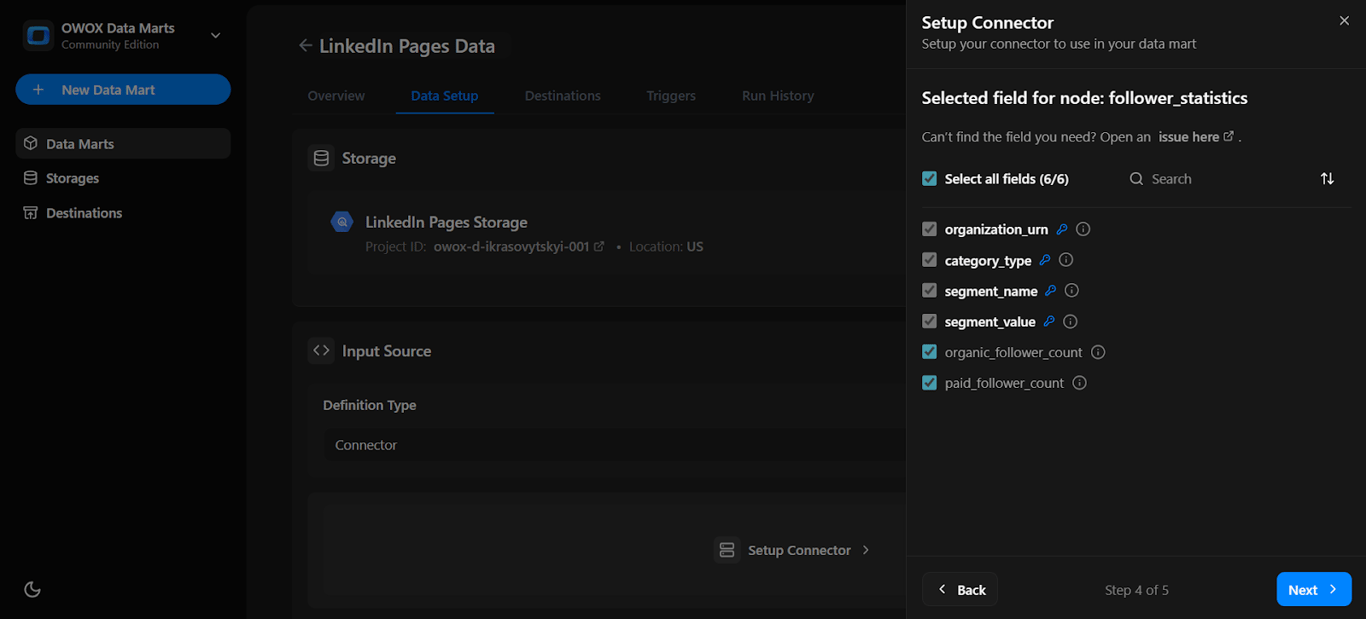Click the Destinations archive icon

tap(31, 213)
